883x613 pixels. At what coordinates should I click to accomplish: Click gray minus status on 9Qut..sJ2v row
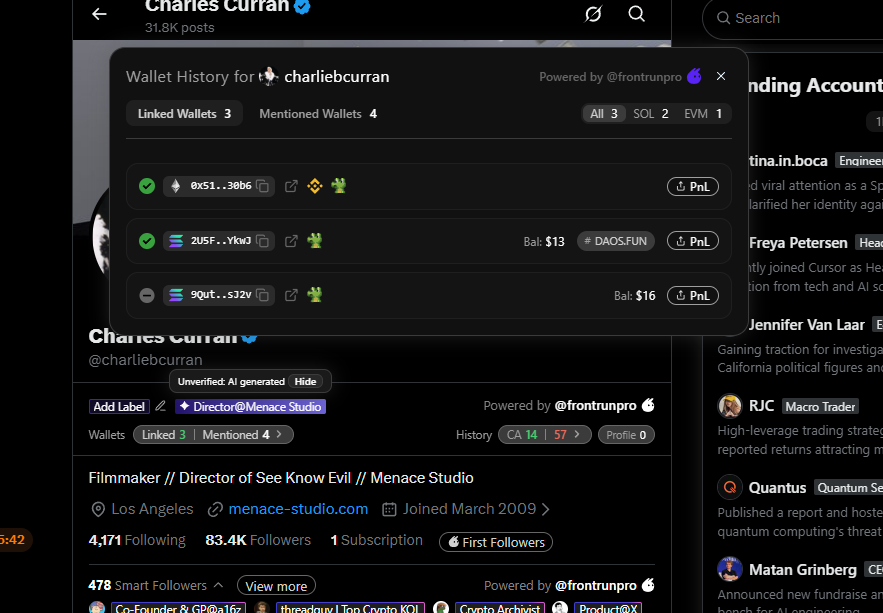(147, 295)
